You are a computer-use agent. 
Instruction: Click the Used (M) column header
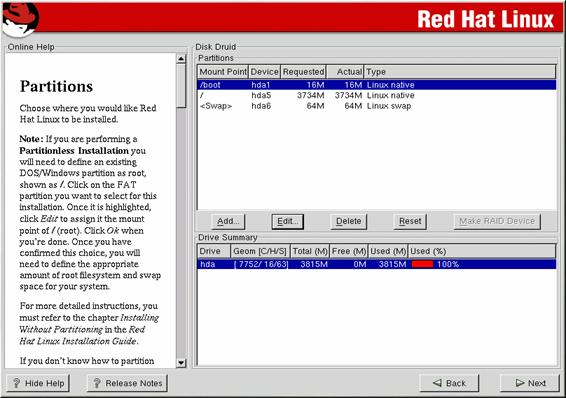(388, 251)
